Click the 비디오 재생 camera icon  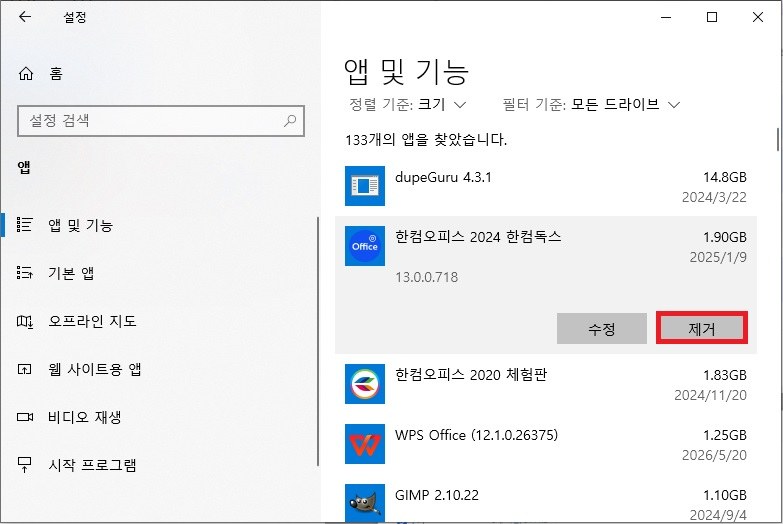pos(25,417)
